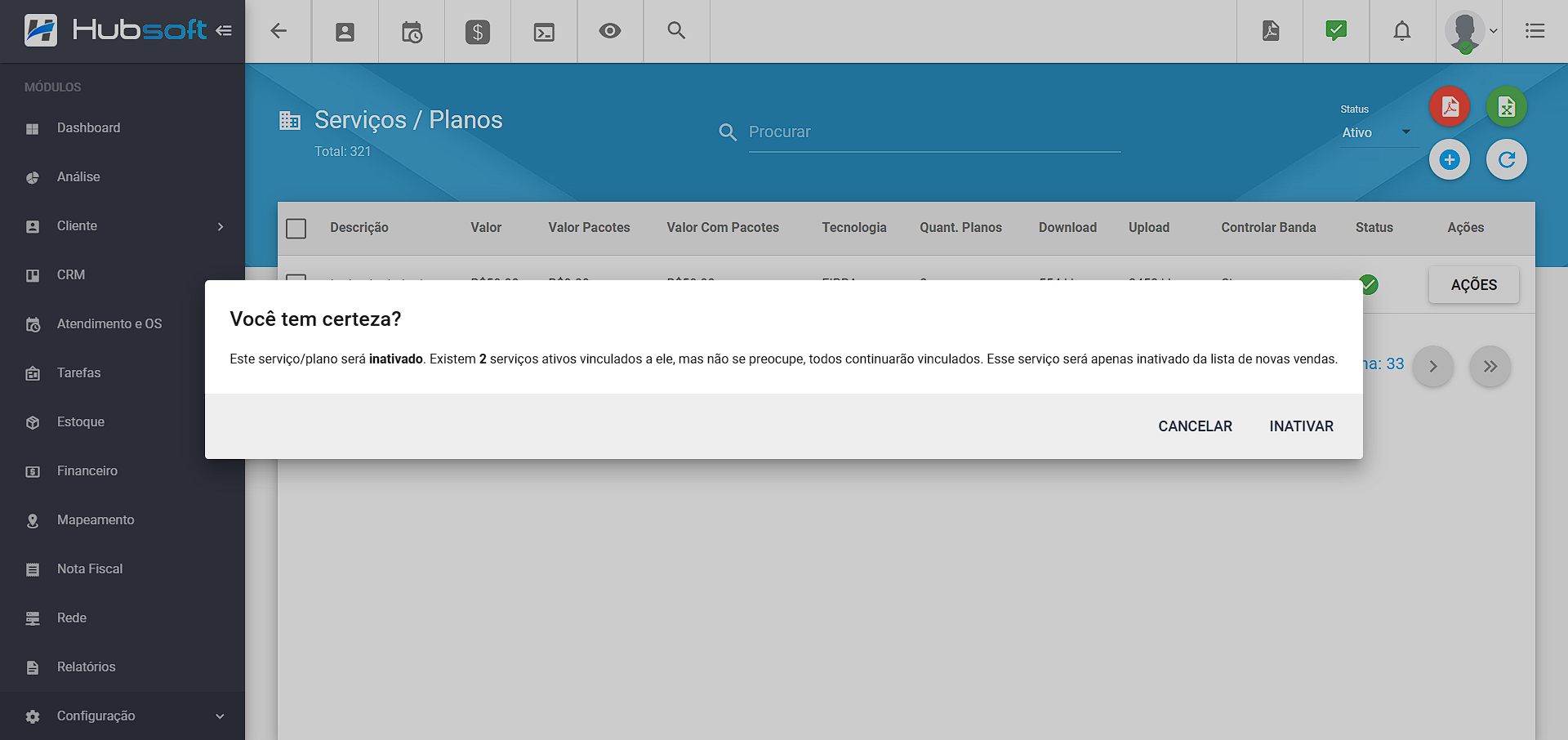
Task: Go to next page arrow
Action: (1433, 366)
